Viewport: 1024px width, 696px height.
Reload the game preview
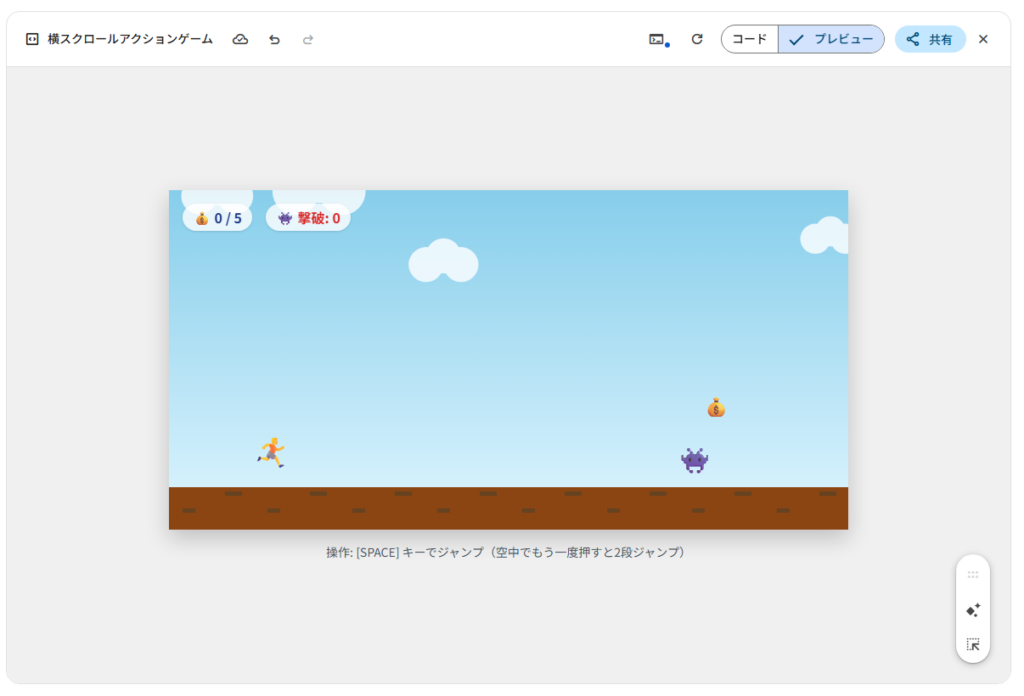coord(697,39)
